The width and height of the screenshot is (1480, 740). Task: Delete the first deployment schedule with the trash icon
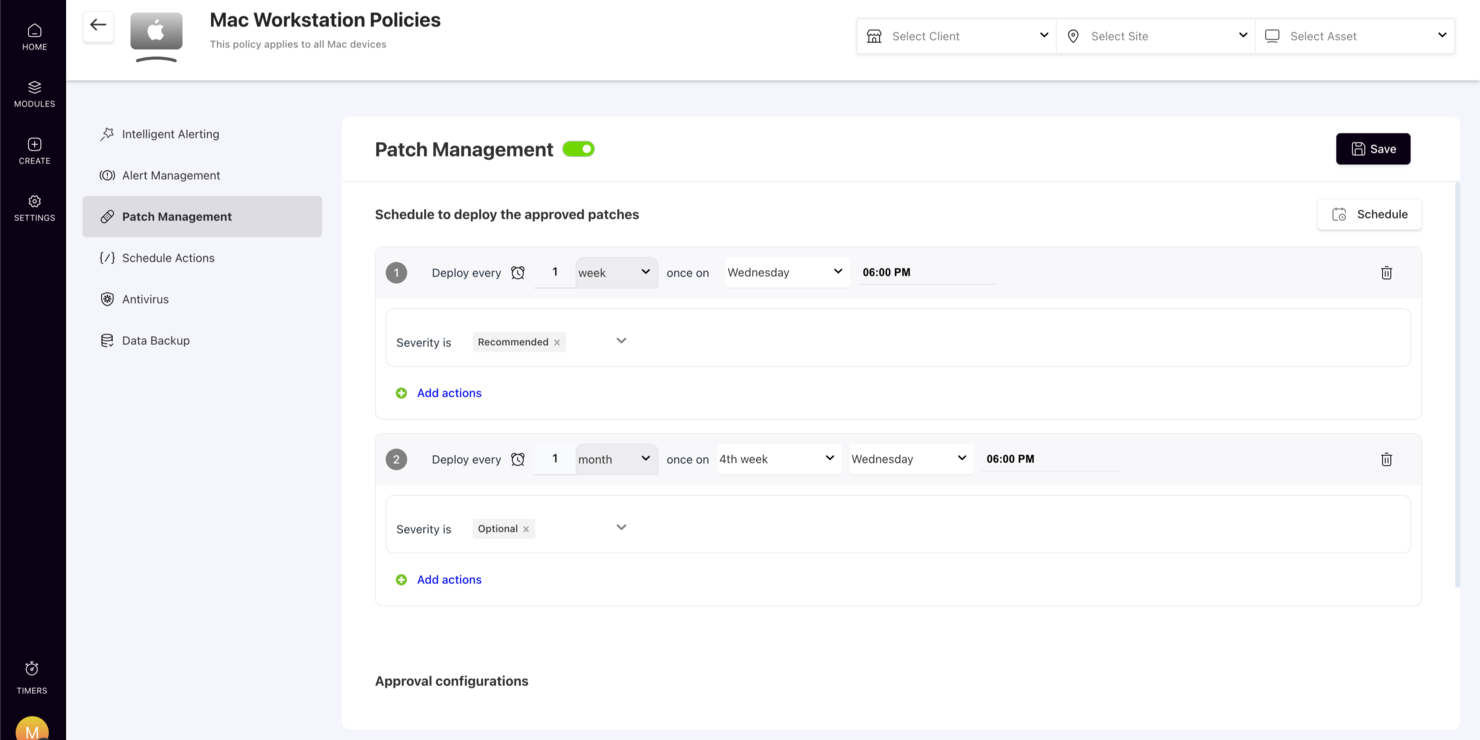tap(1386, 272)
